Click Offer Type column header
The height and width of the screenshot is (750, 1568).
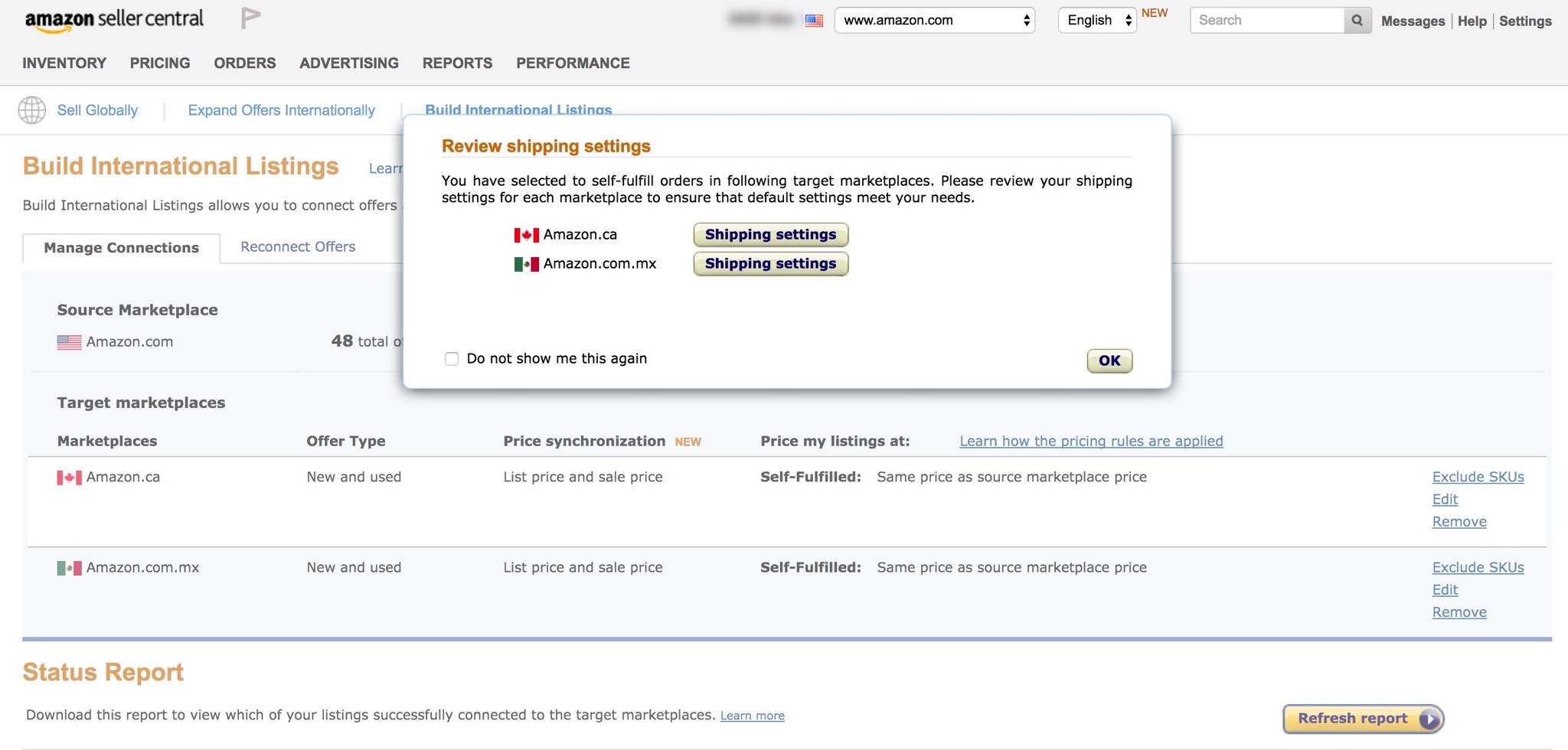point(346,442)
